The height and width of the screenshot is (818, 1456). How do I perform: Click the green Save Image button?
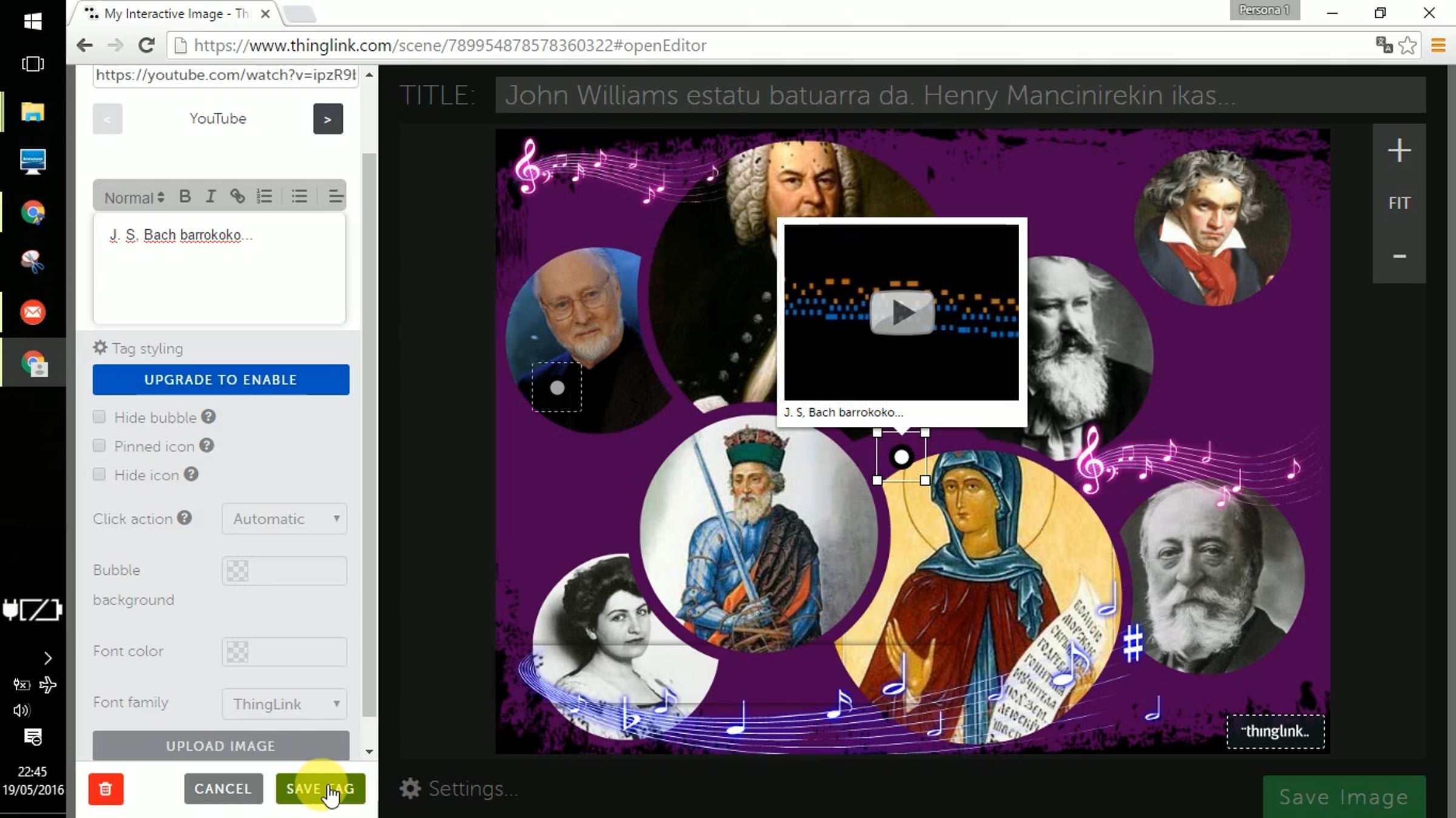[x=1344, y=797]
